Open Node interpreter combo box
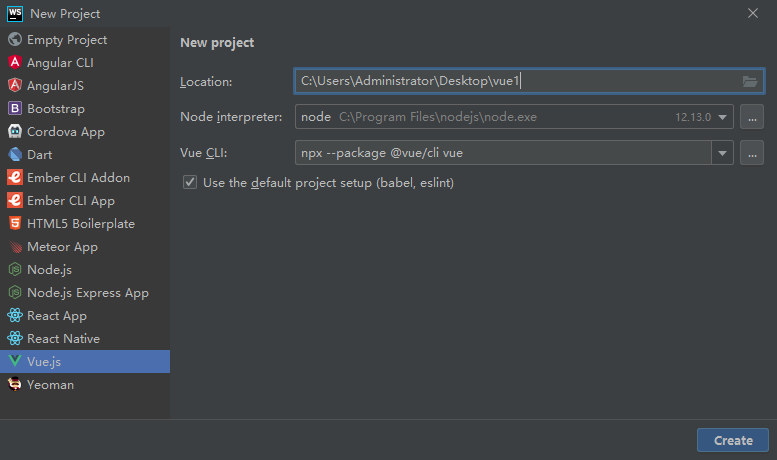This screenshot has height=460, width=777. point(514,117)
